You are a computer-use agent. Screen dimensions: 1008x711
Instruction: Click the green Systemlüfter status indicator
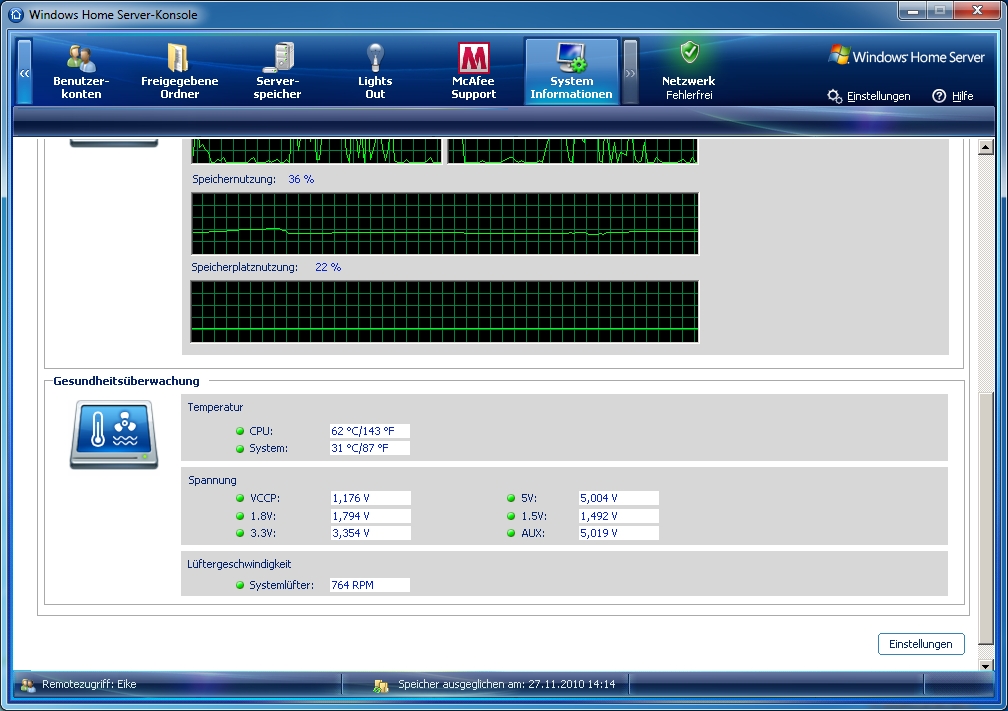coord(240,585)
